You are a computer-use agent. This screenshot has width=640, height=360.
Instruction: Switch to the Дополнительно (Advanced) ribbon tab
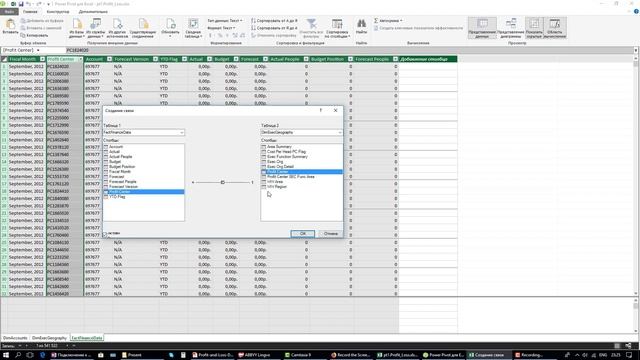(93, 11)
